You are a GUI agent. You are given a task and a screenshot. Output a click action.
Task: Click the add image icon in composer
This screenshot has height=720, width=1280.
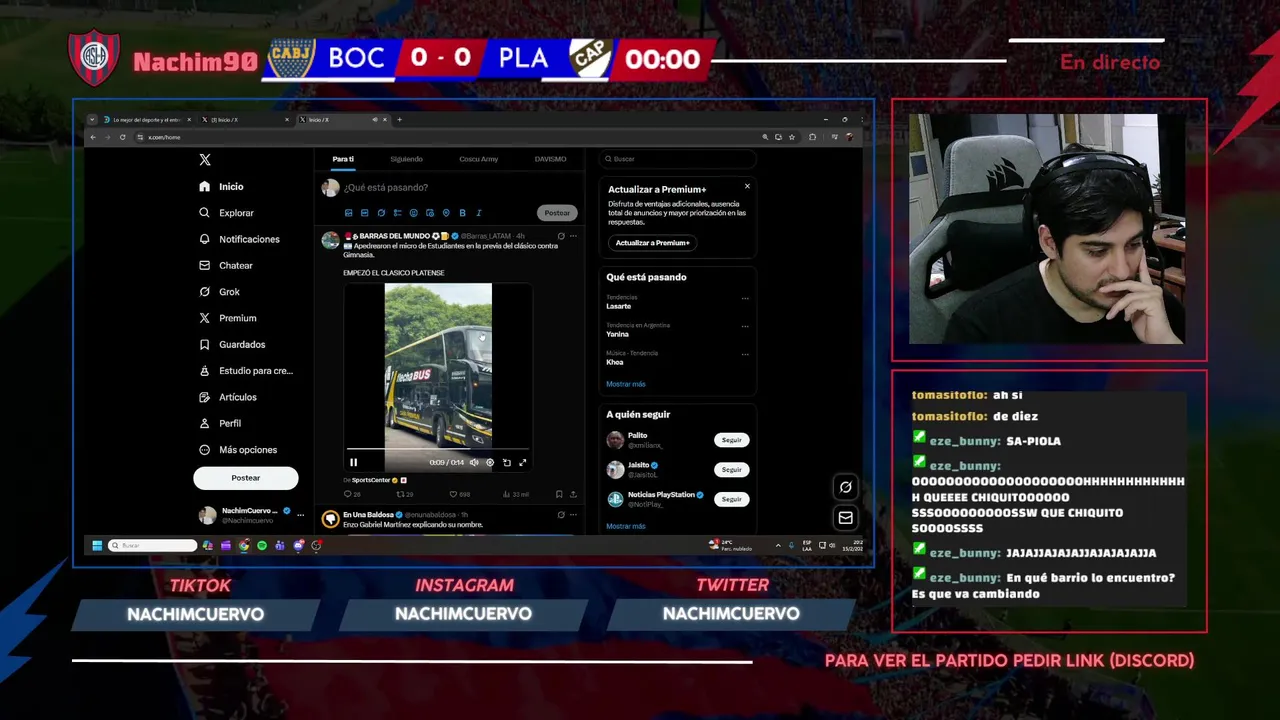pyautogui.click(x=348, y=213)
